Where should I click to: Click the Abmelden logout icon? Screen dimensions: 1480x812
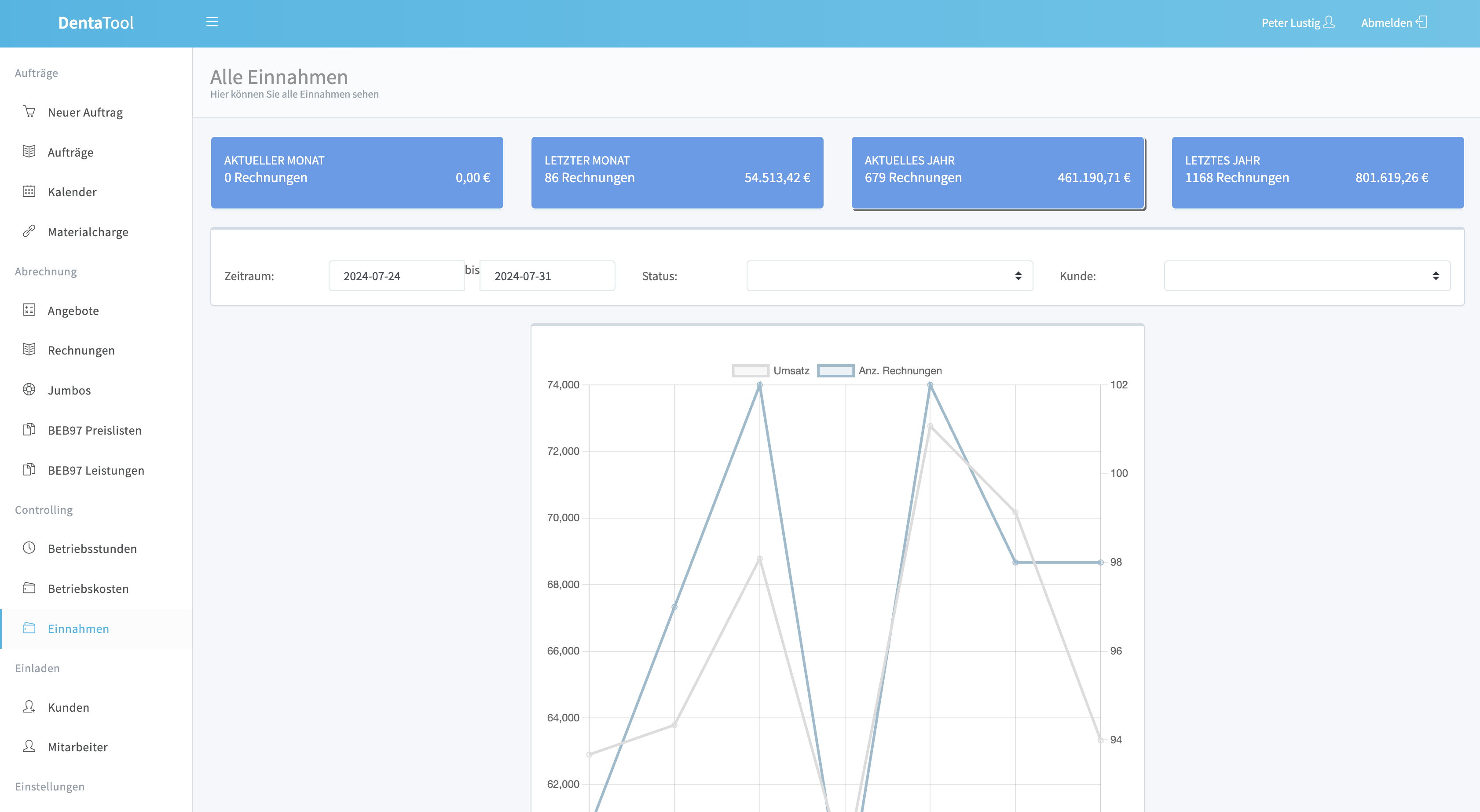click(1422, 22)
